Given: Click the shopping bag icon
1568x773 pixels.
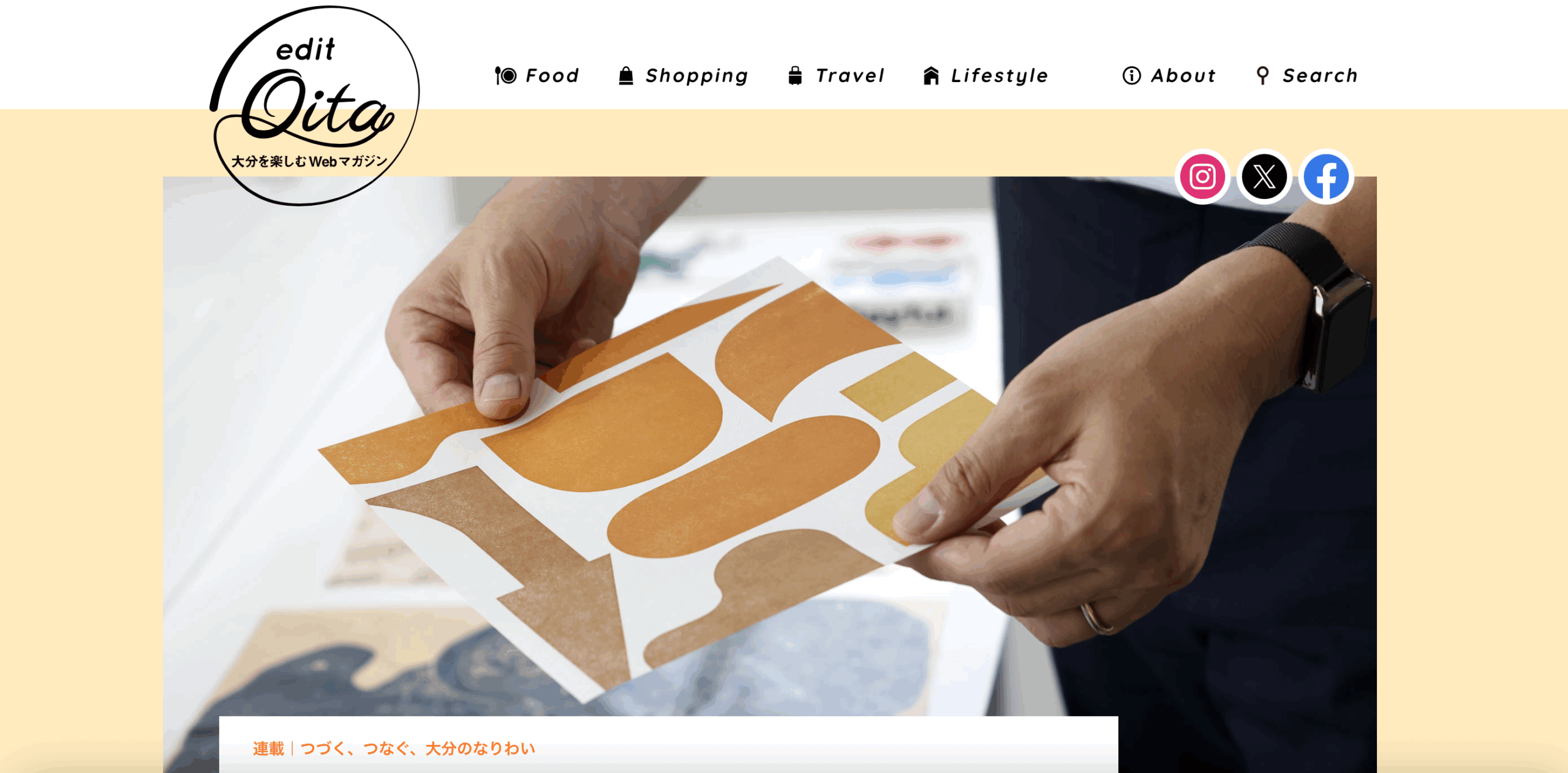Looking at the screenshot, I should (x=625, y=75).
